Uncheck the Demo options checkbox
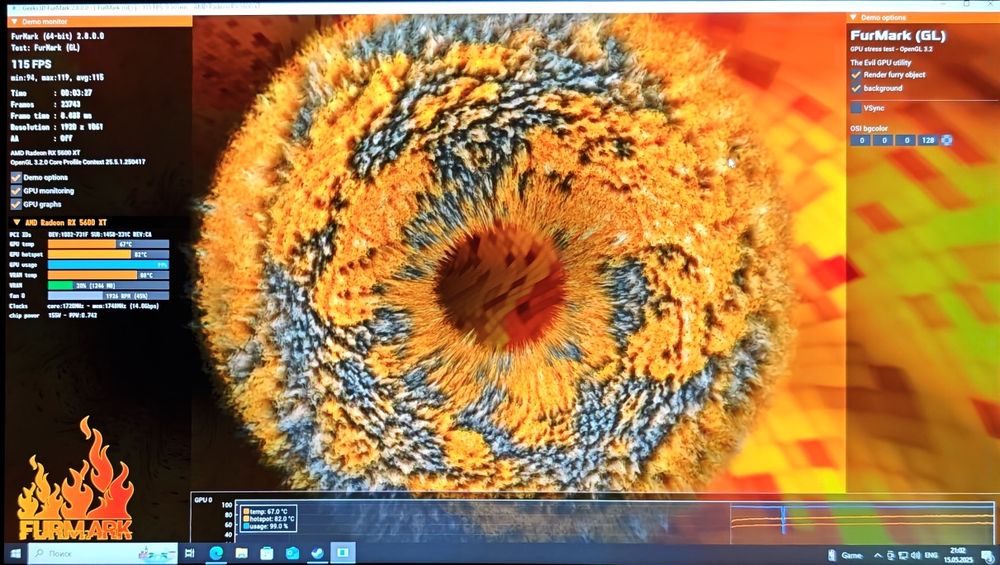Image resolution: width=1000 pixels, height=565 pixels. pyautogui.click(x=16, y=177)
